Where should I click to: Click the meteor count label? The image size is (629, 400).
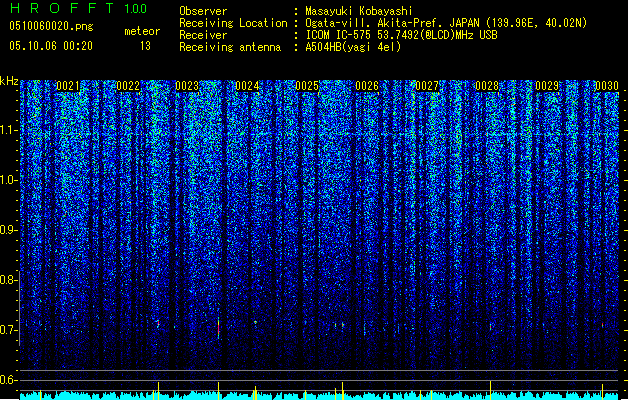tap(142, 31)
